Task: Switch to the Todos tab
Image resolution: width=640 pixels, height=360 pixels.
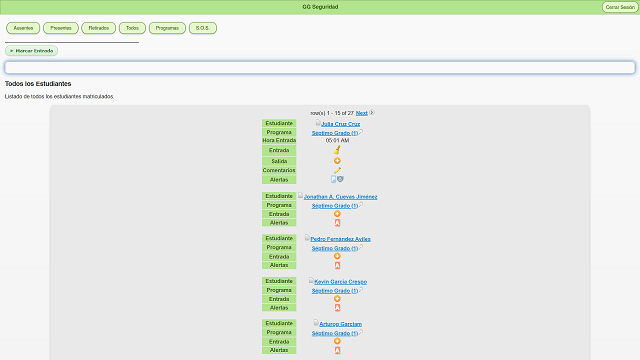Action: click(132, 28)
